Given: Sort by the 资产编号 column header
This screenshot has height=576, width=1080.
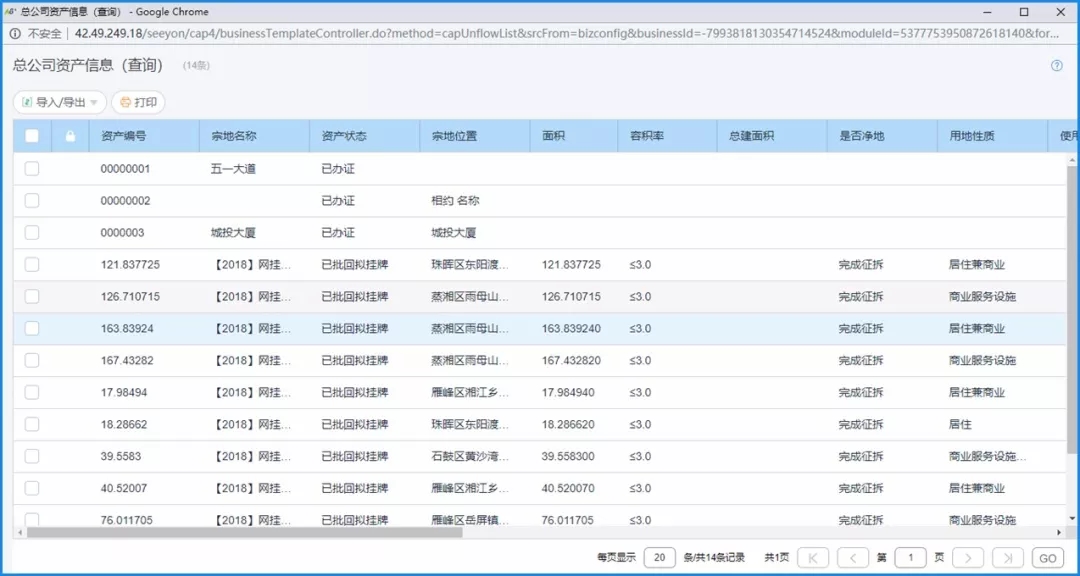Looking at the screenshot, I should (x=124, y=136).
